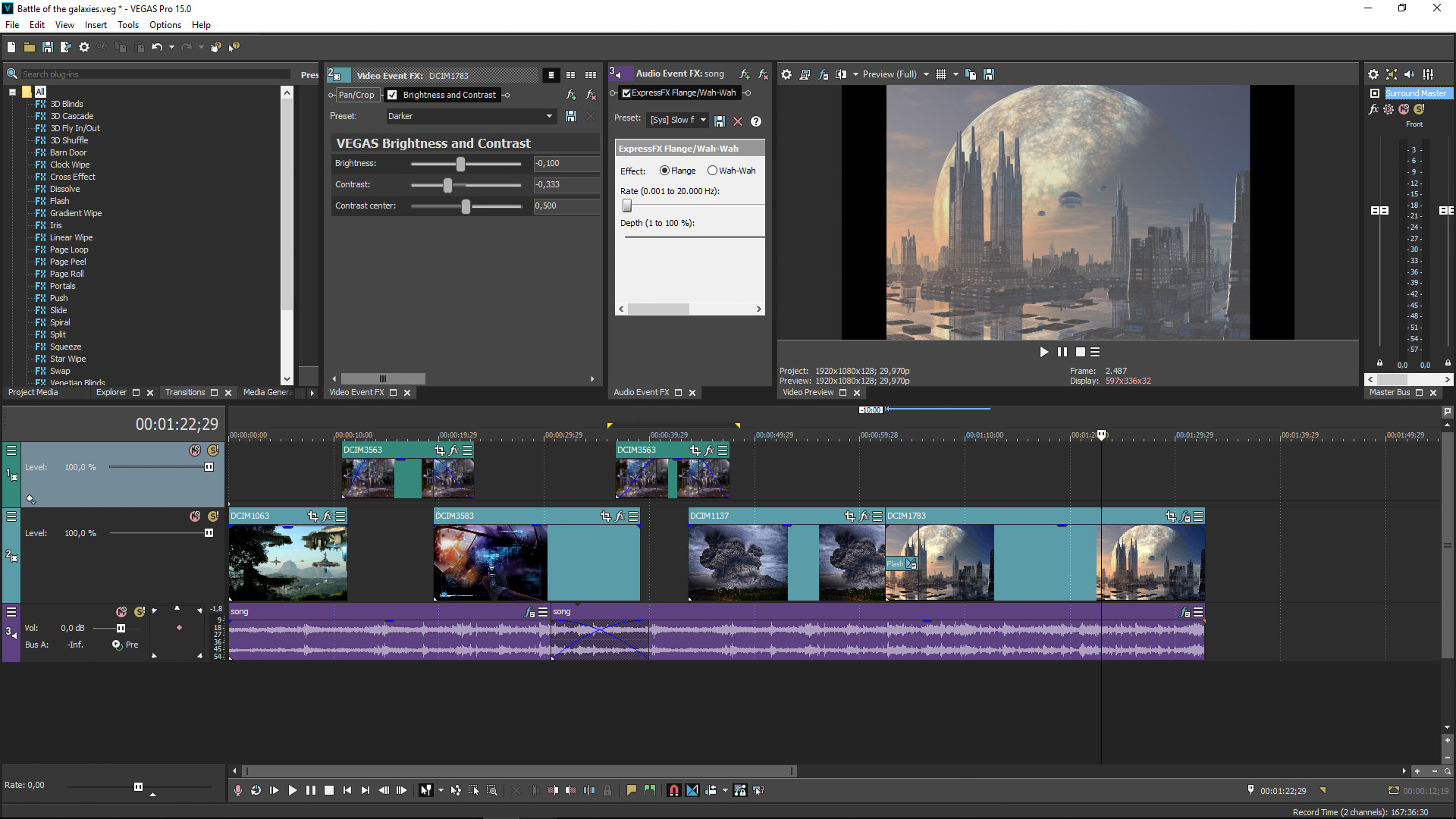Select the Pan/Crop button in Video Event FX
1456x819 pixels.
(x=355, y=95)
